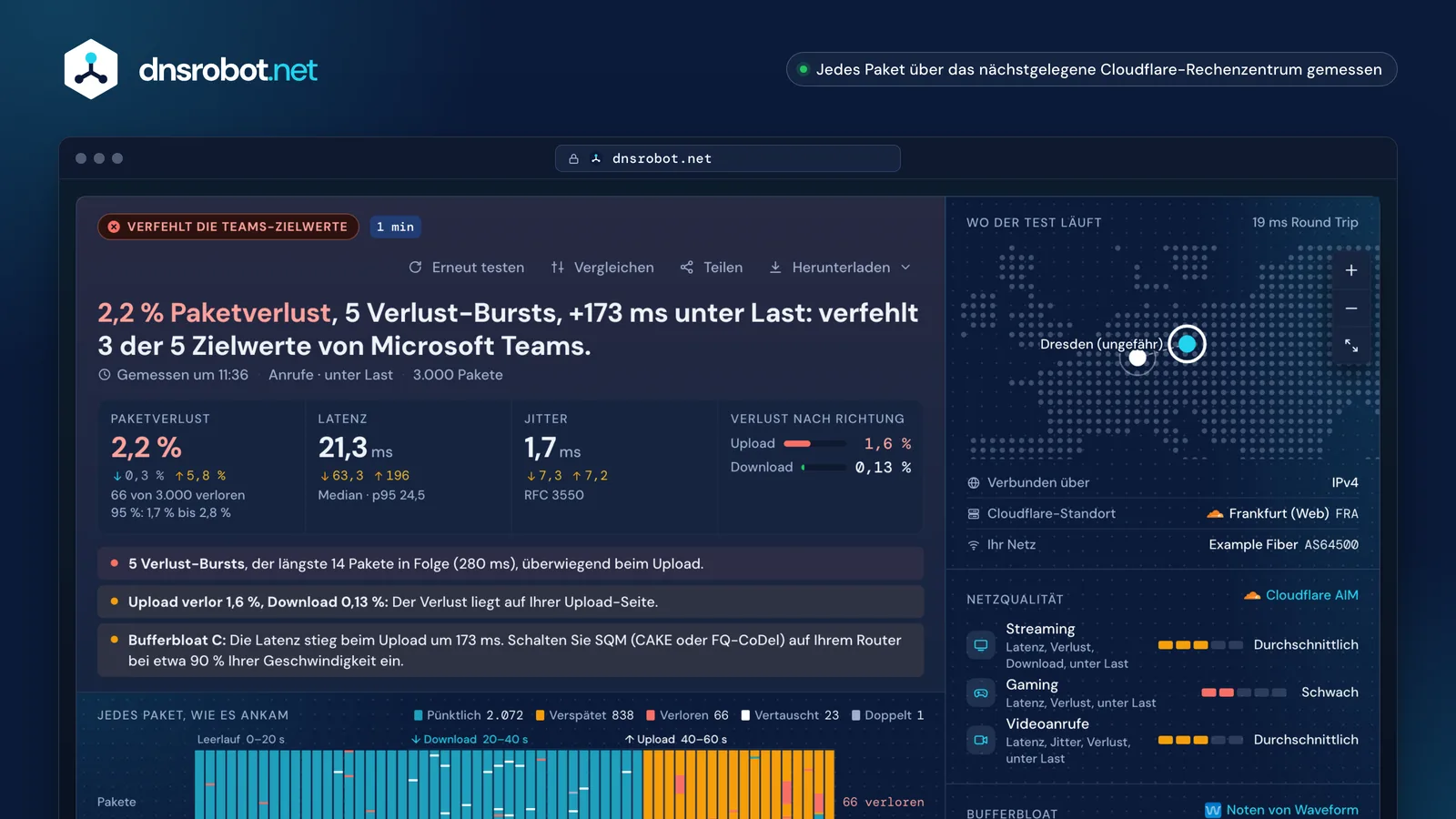Viewport: 1456px width, 819px height.
Task: Click the Erneut testen refresh icon
Action: click(415, 268)
